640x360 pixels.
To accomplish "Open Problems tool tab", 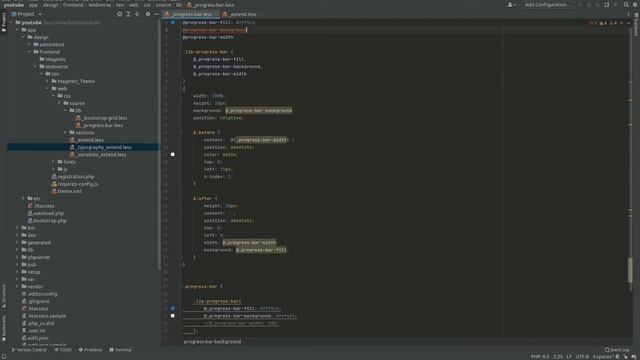I will 90,350.
